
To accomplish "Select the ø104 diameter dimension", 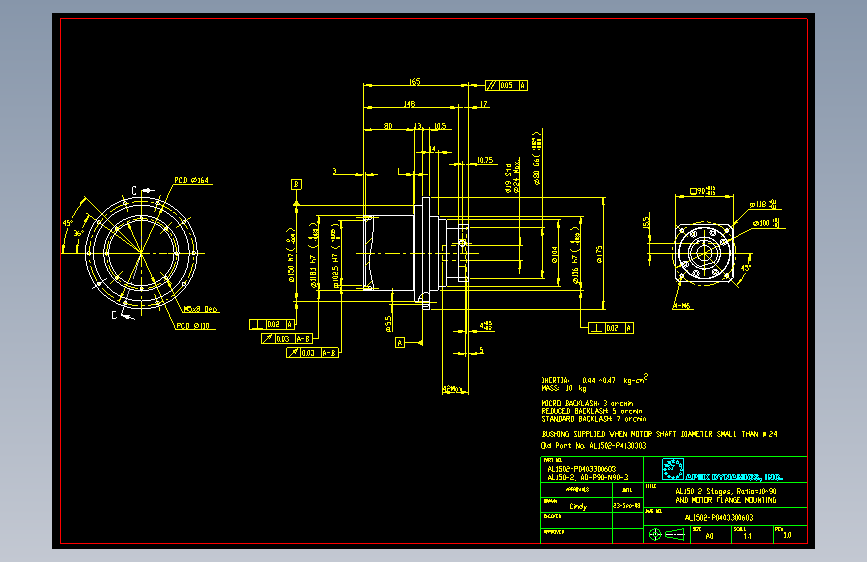I will [555, 255].
